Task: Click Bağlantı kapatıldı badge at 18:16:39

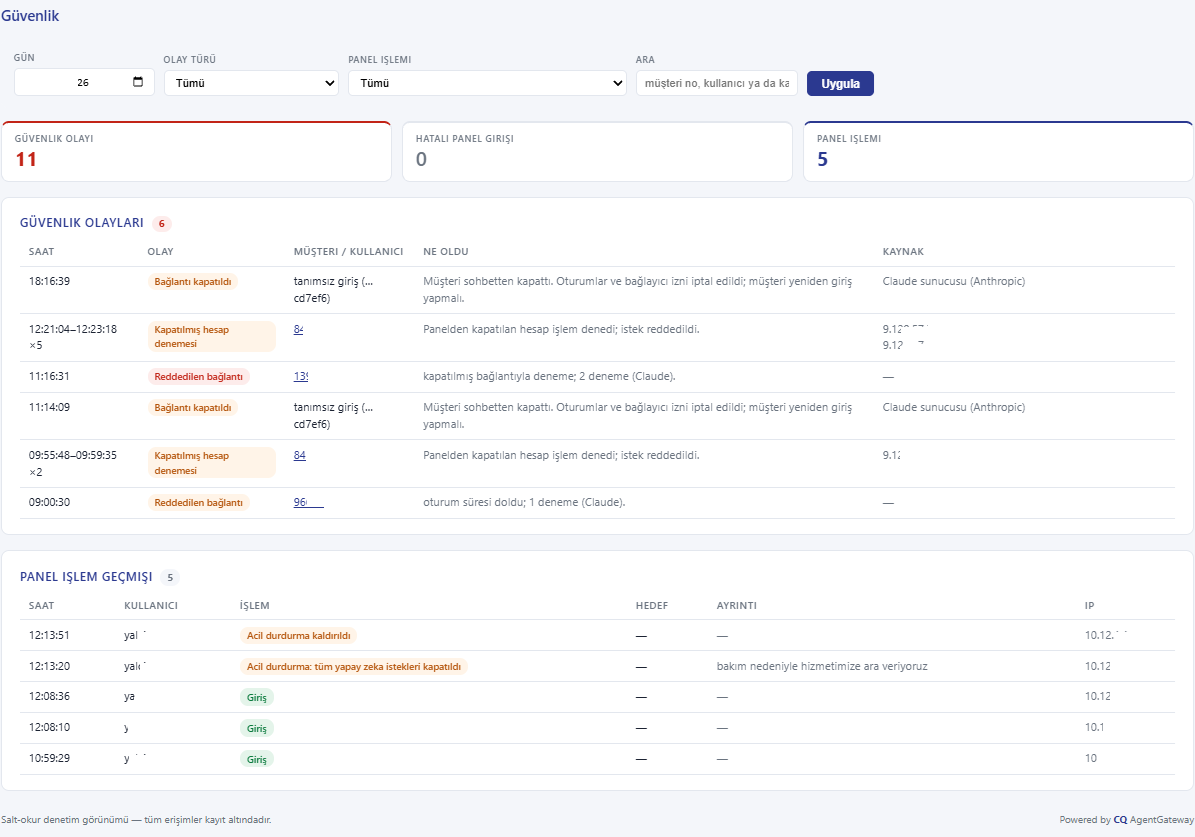Action: (x=192, y=281)
